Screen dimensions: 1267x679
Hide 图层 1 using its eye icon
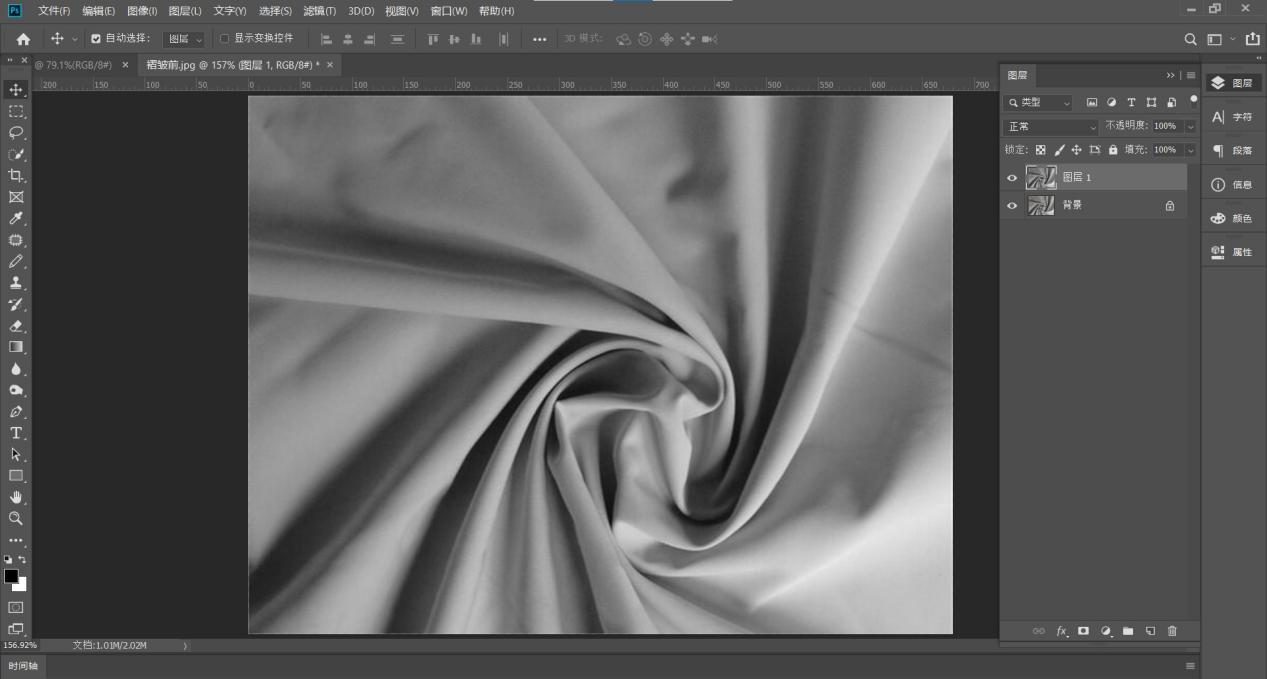1012,178
